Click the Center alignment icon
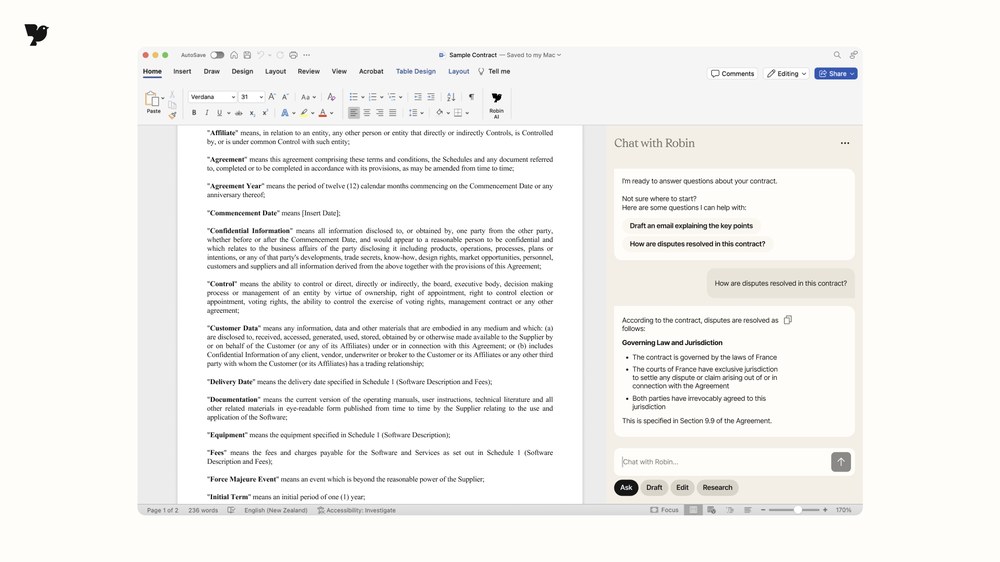The width and height of the screenshot is (1000, 562). [x=367, y=113]
